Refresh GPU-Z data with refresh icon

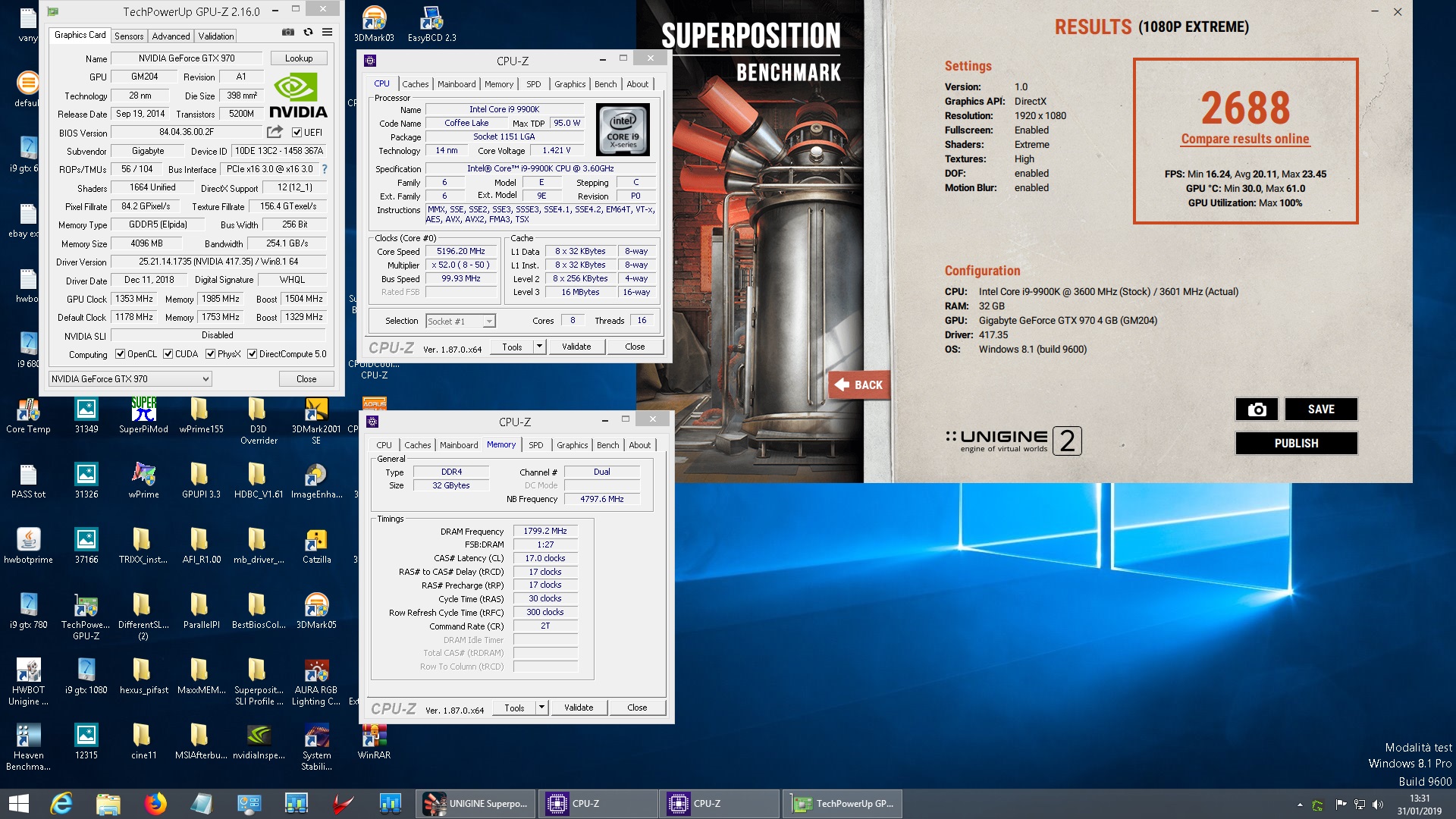point(308,32)
